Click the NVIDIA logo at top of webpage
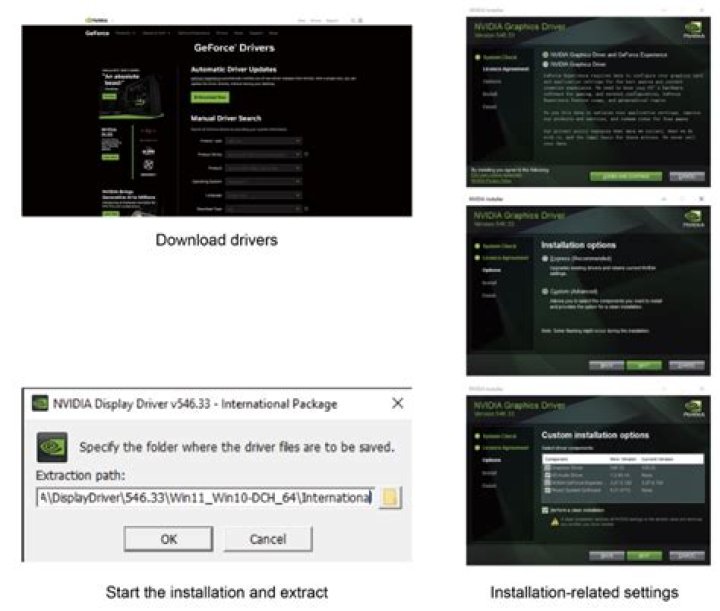Image resolution: width=720 pixels, height=611 pixels. pyautogui.click(x=96, y=20)
